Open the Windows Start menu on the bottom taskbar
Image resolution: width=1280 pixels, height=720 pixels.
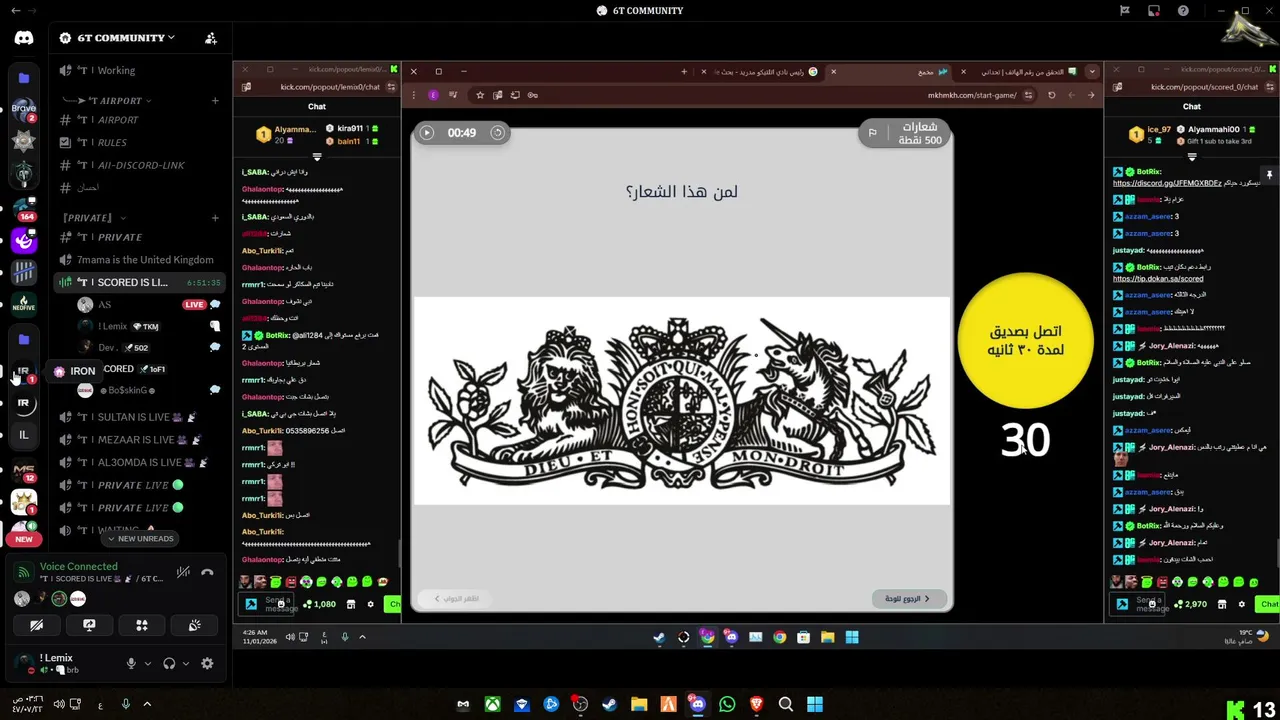pos(815,705)
